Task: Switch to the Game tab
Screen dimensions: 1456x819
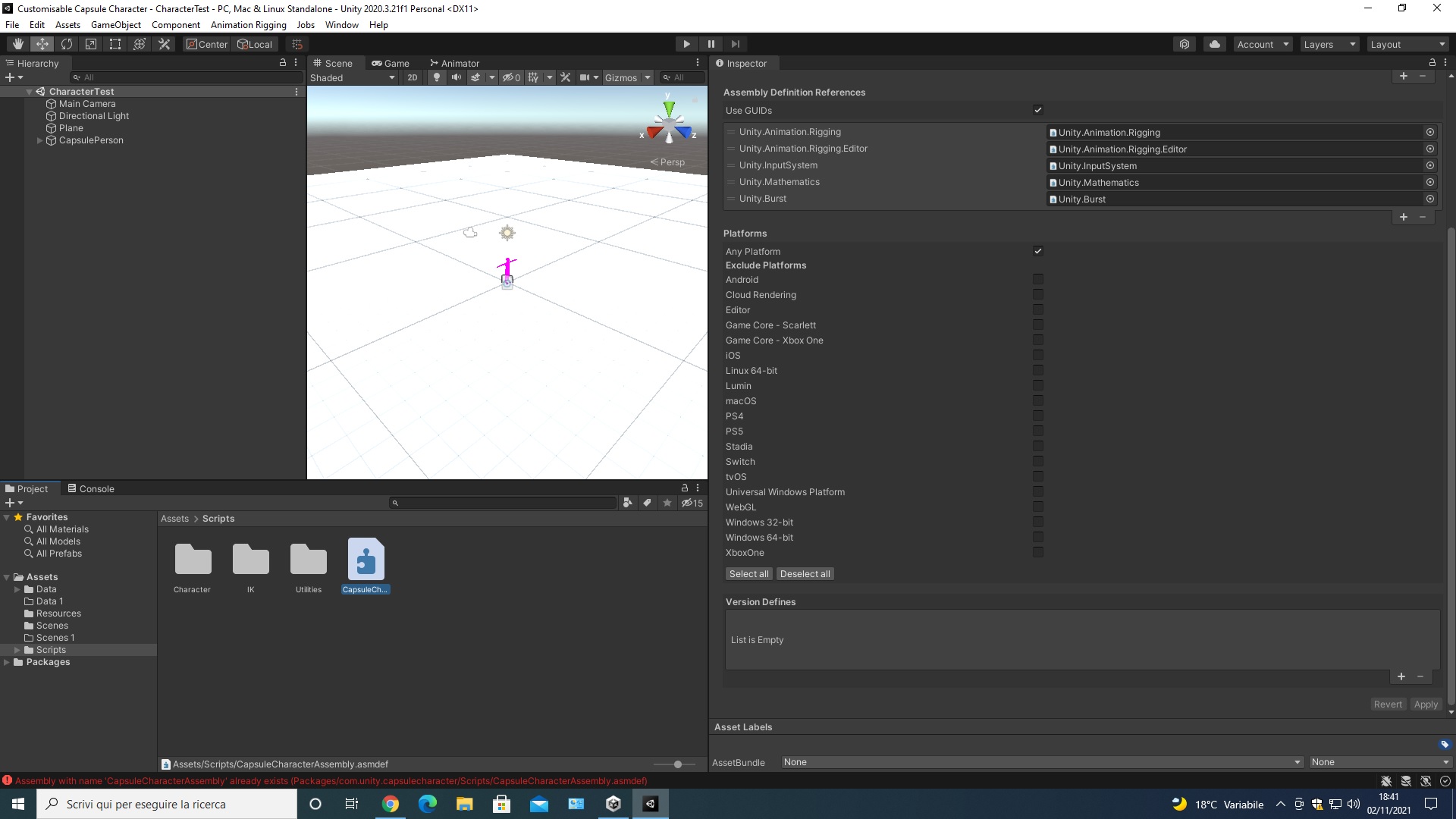Action: [x=391, y=63]
